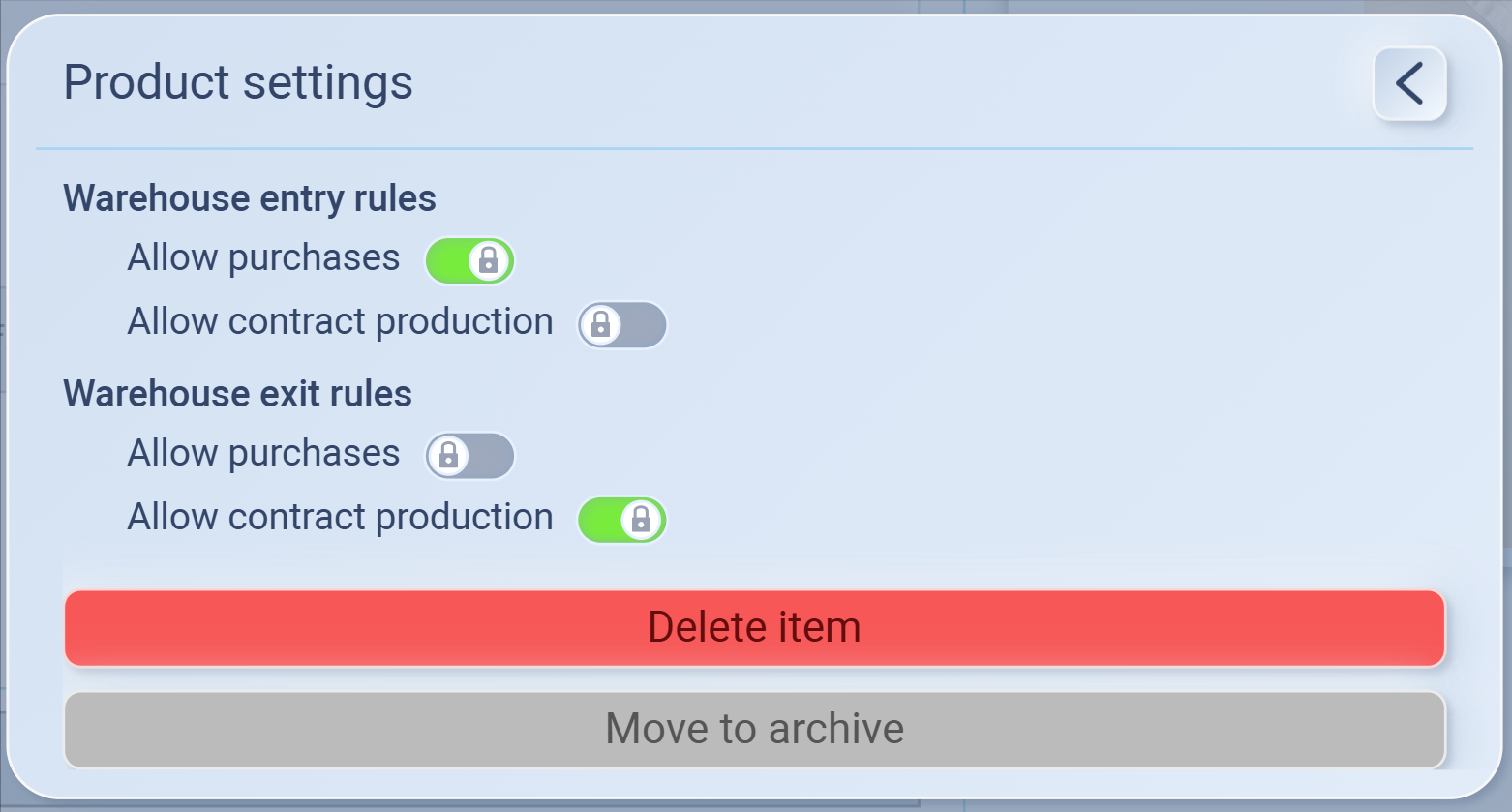Click the lock icon on exit contract production switch
Viewport: 1512px width, 812px height.
pyautogui.click(x=641, y=520)
